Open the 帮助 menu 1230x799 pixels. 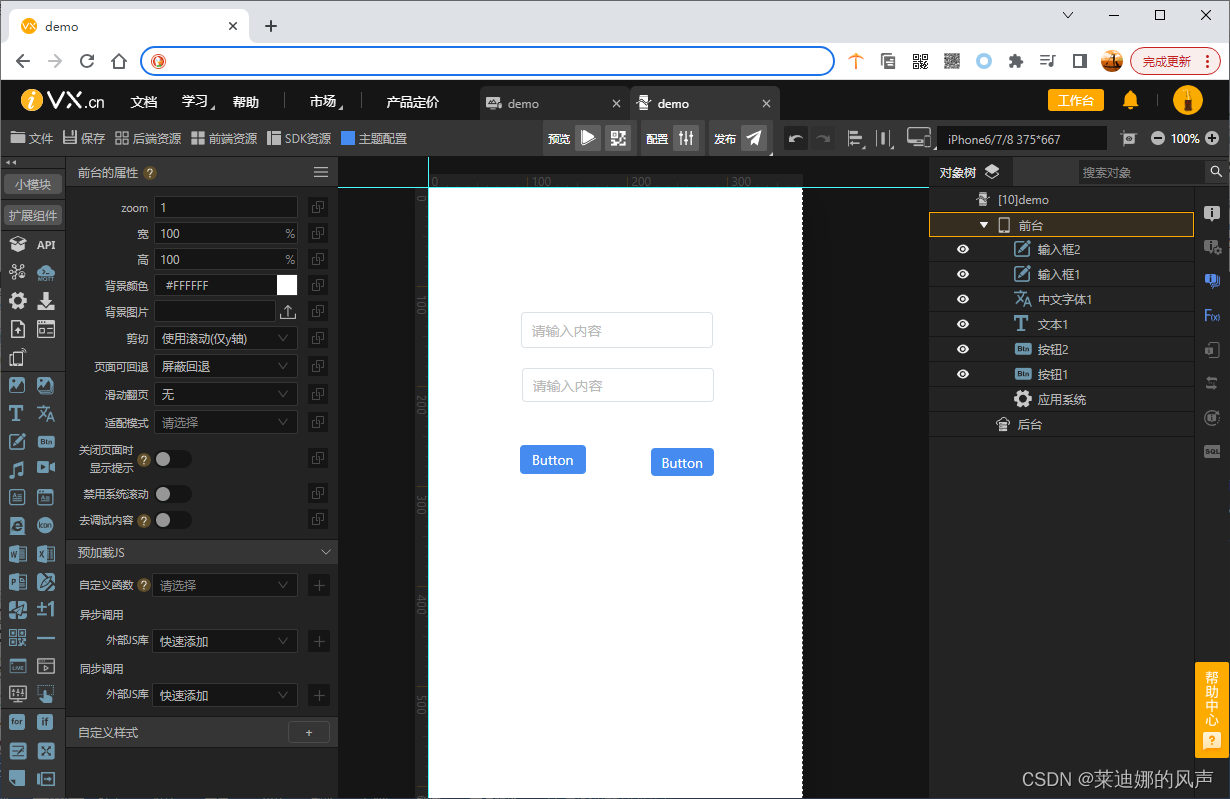point(246,102)
